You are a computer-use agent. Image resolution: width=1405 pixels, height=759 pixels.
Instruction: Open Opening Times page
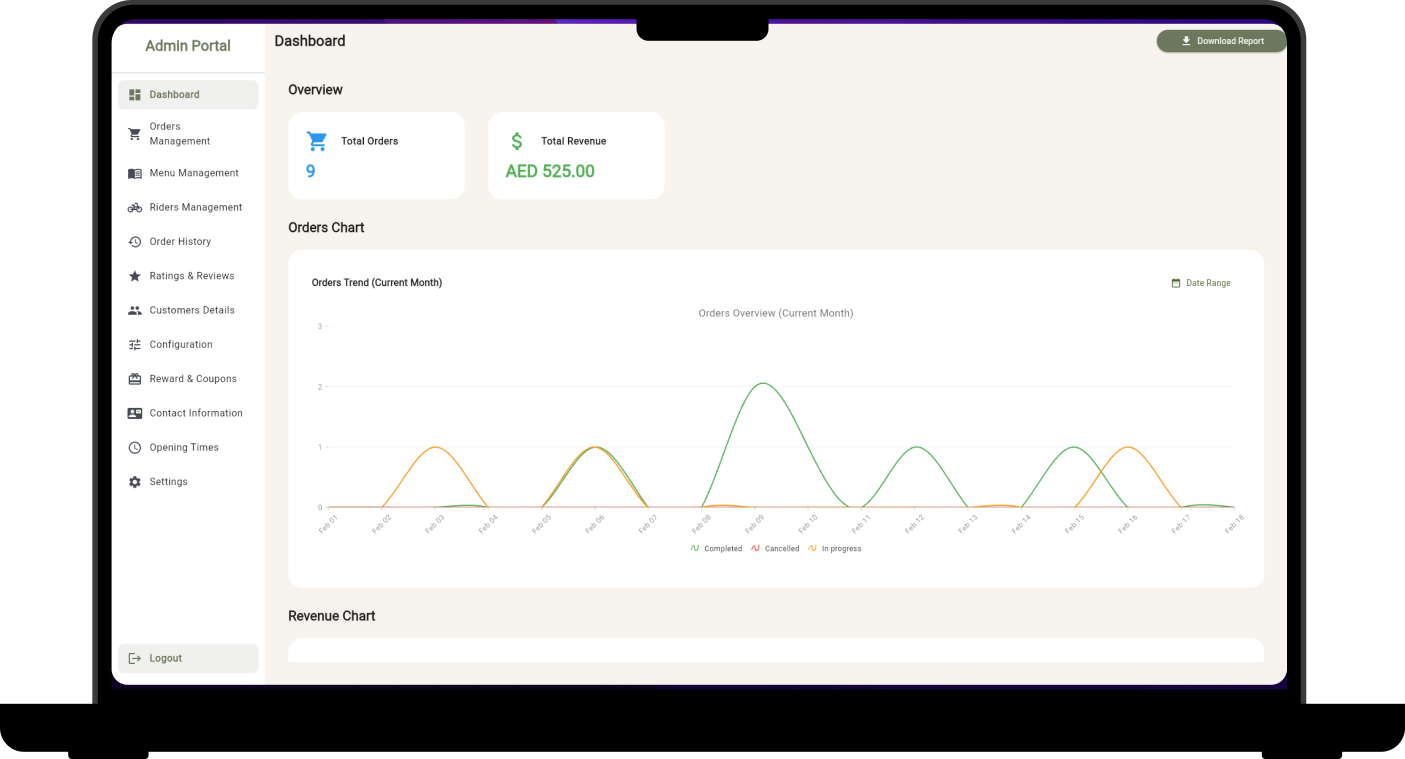tap(188, 448)
